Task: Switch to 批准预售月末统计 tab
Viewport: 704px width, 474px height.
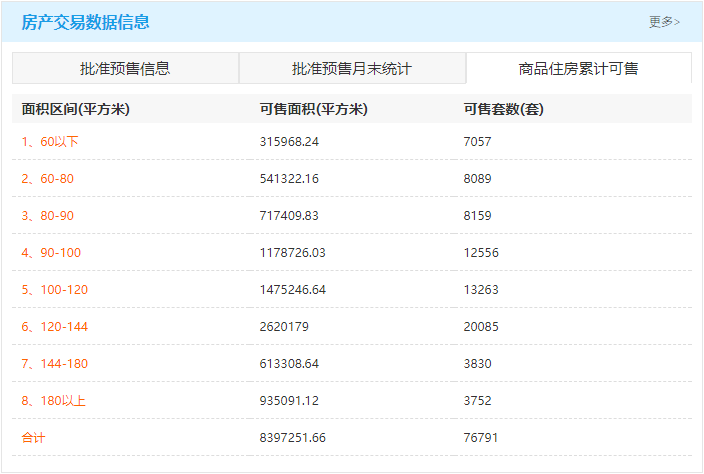Action: (x=352, y=68)
